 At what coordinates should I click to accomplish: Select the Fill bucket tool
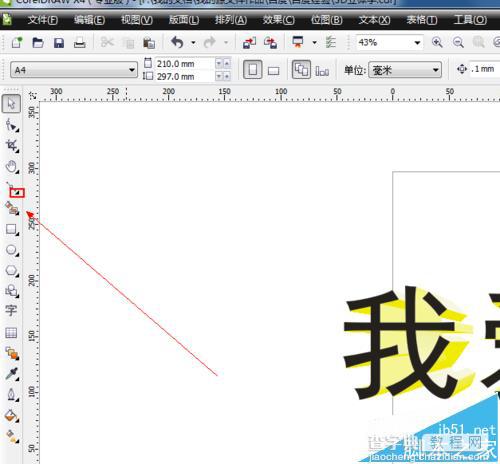click(12, 416)
